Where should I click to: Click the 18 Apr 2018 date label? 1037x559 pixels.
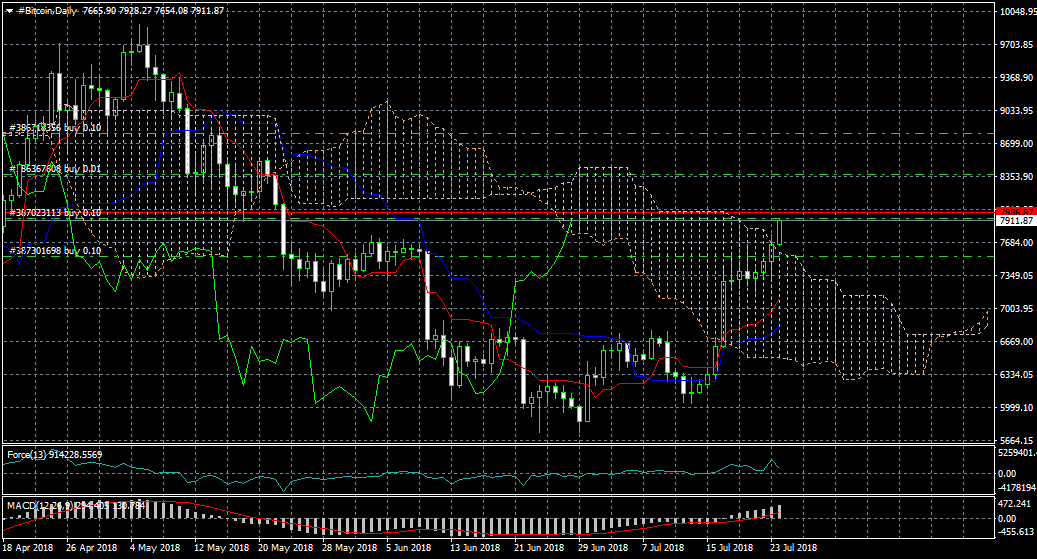click(28, 548)
